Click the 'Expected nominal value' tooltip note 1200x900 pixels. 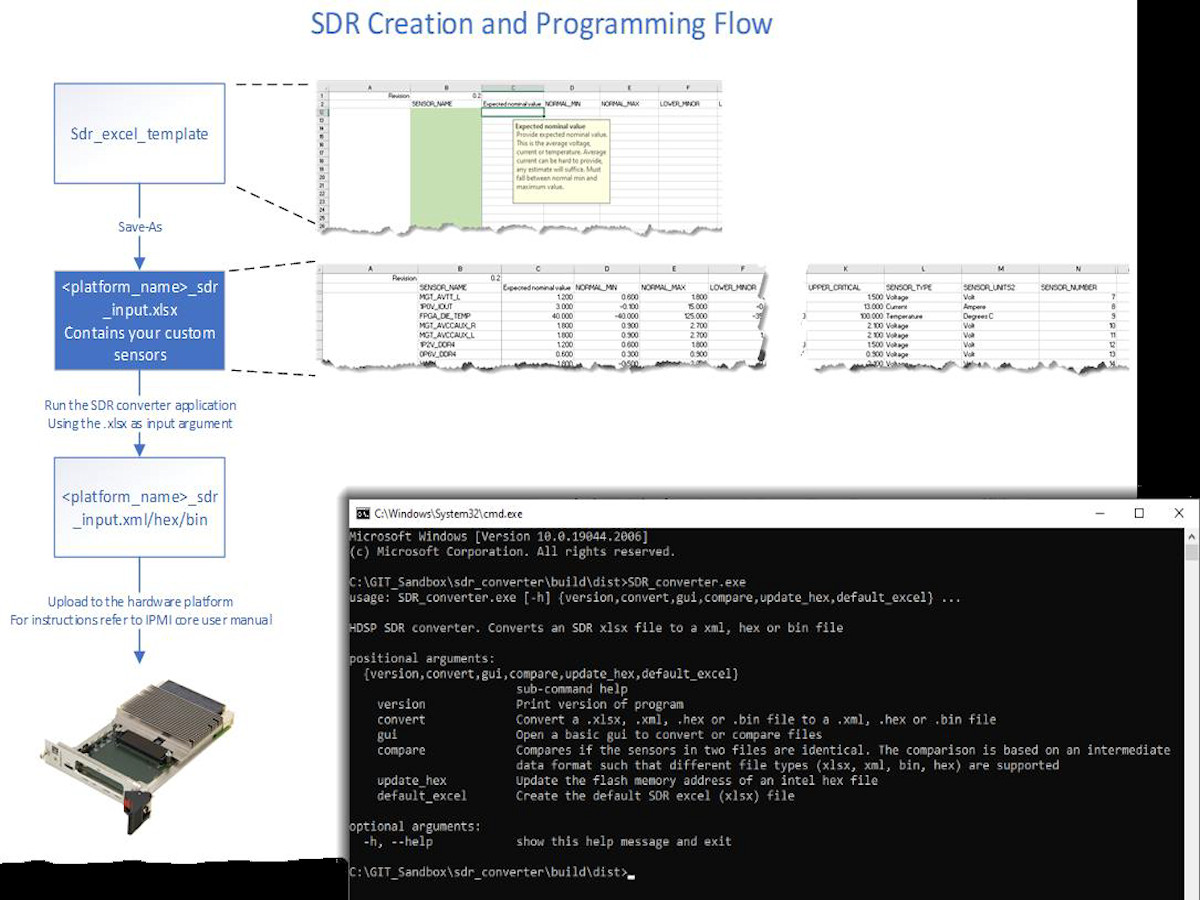560,161
